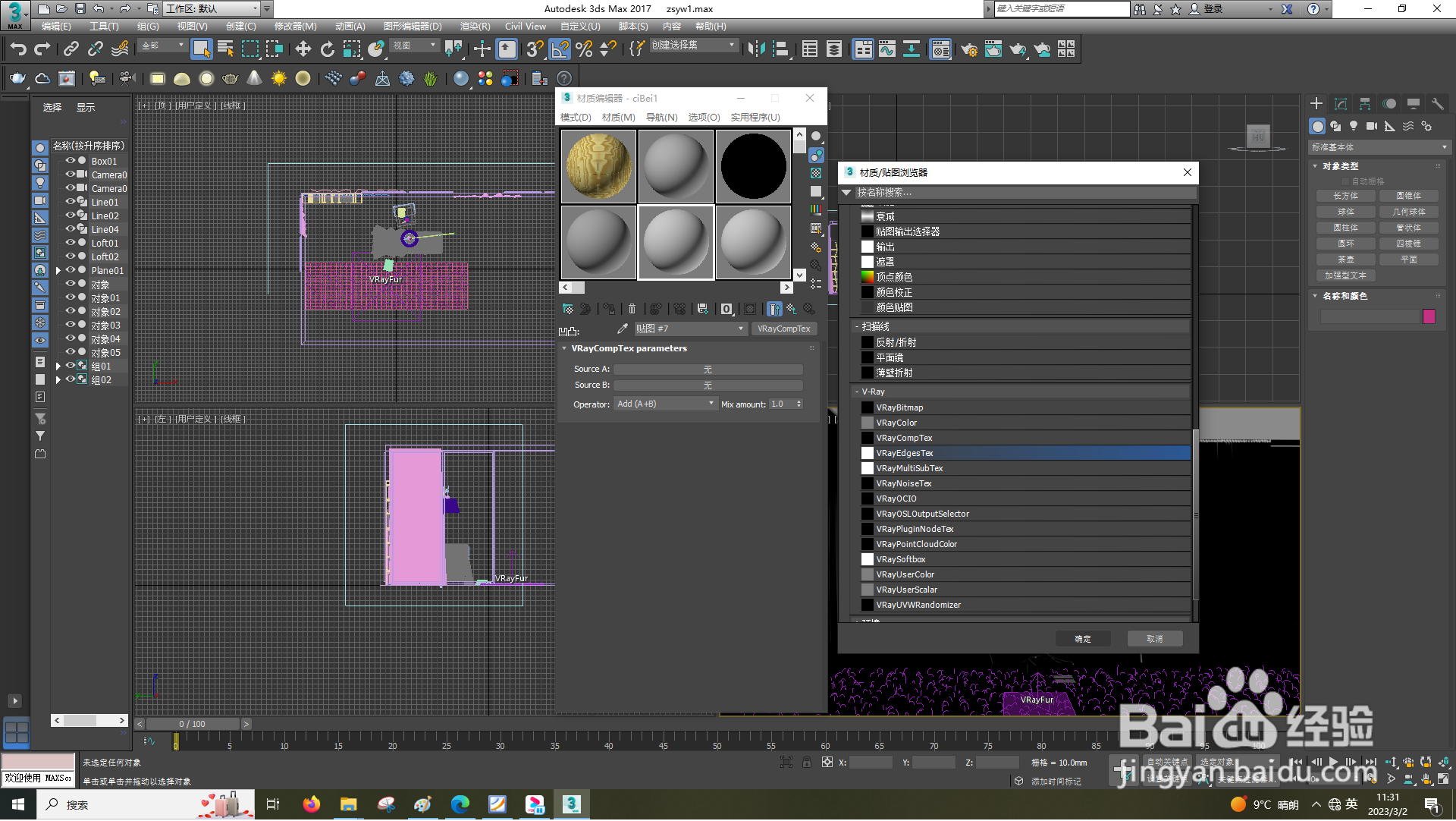Collapse the V-Ray maps group

857,392
